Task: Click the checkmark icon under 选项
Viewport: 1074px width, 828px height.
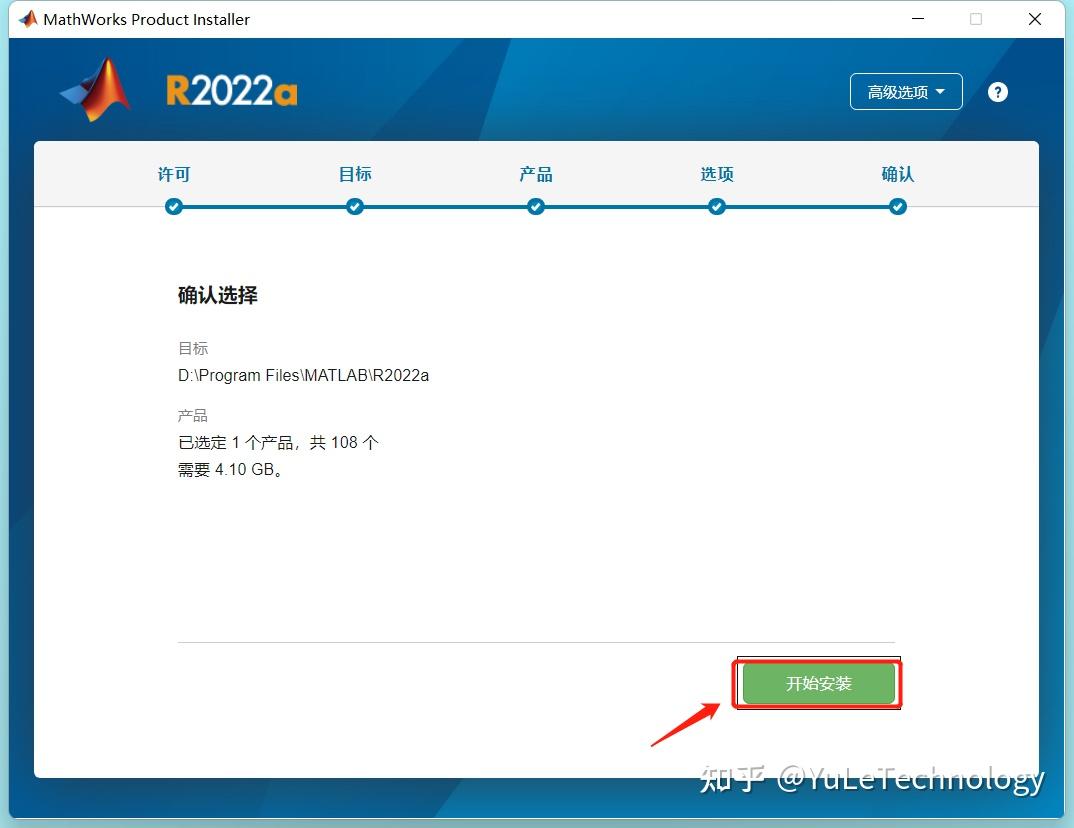Action: [717, 206]
